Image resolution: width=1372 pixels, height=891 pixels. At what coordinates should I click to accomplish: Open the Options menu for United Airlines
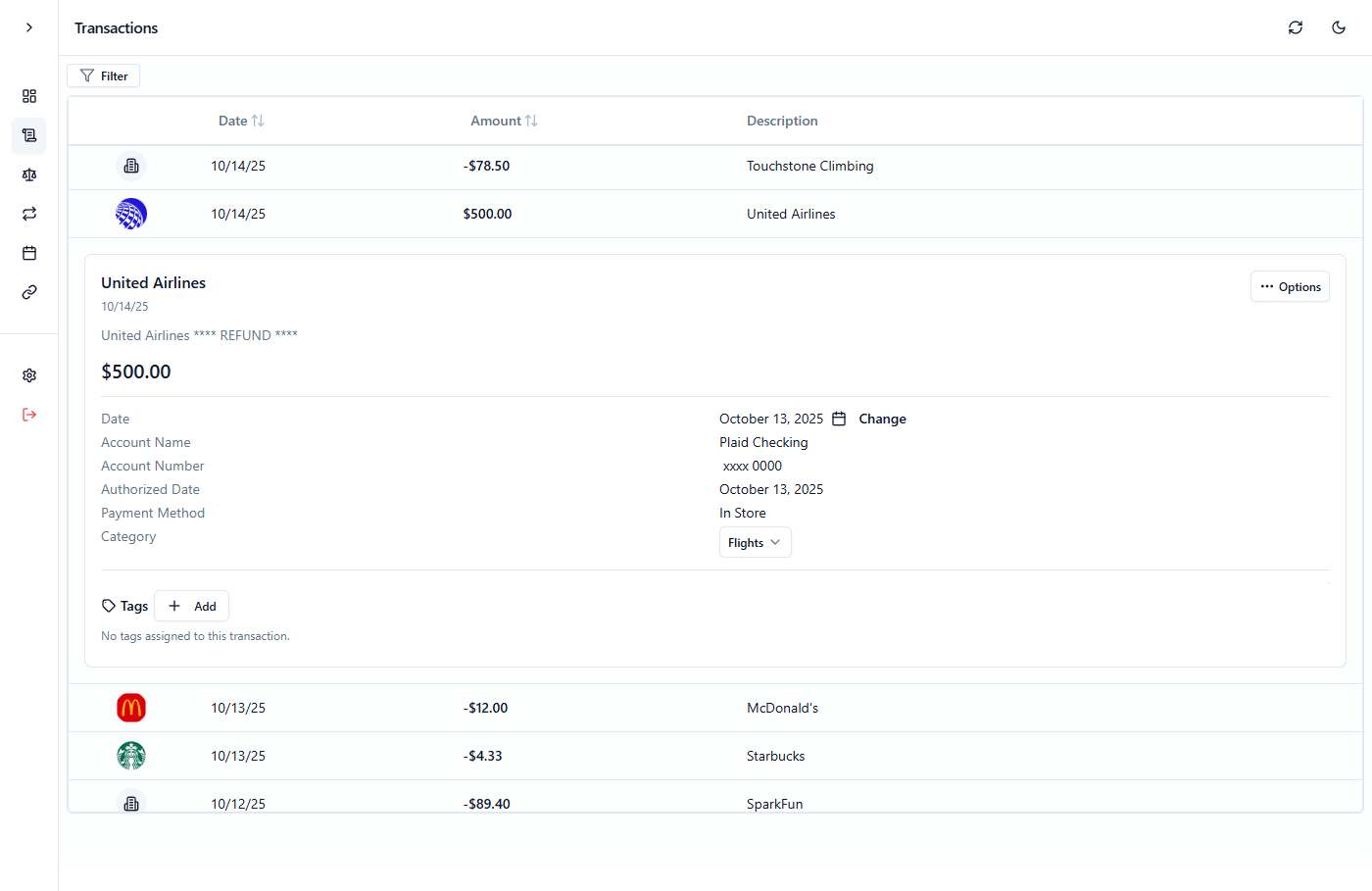point(1290,286)
